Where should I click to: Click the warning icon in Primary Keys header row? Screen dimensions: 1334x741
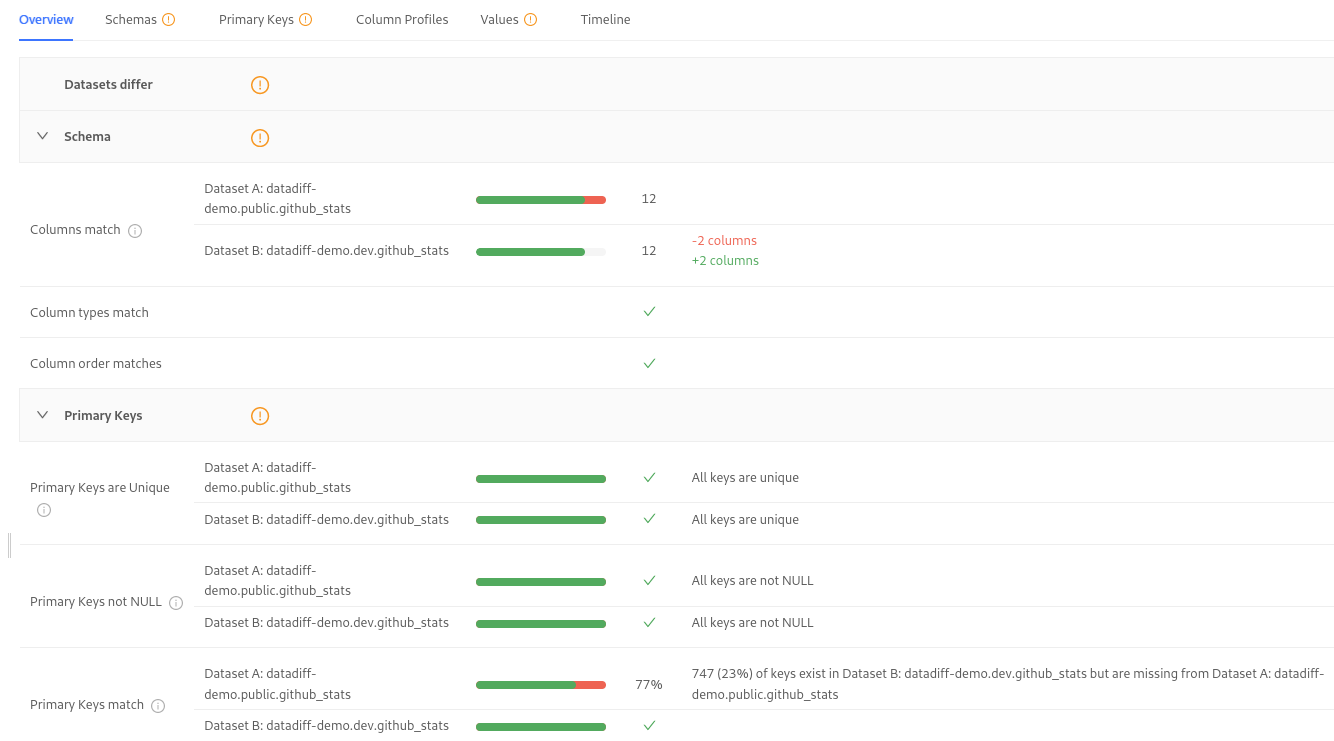tap(260, 416)
